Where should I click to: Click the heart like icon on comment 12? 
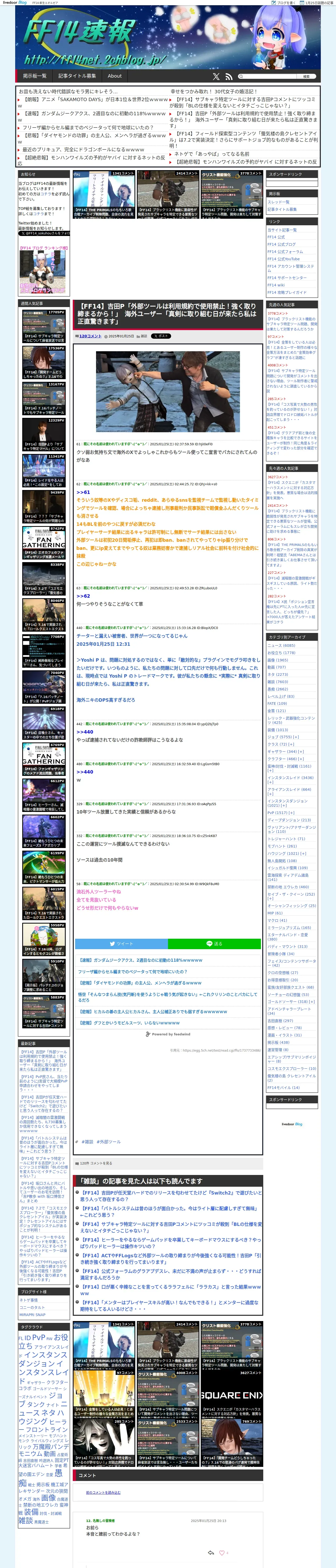click(x=222, y=1553)
